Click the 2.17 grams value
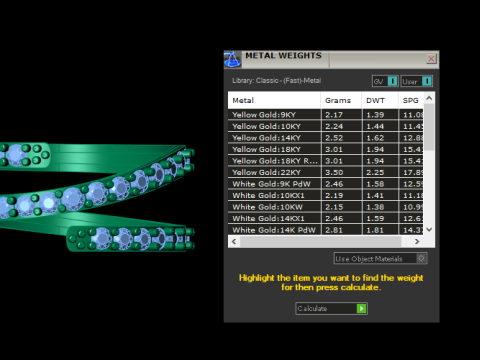 coord(334,115)
